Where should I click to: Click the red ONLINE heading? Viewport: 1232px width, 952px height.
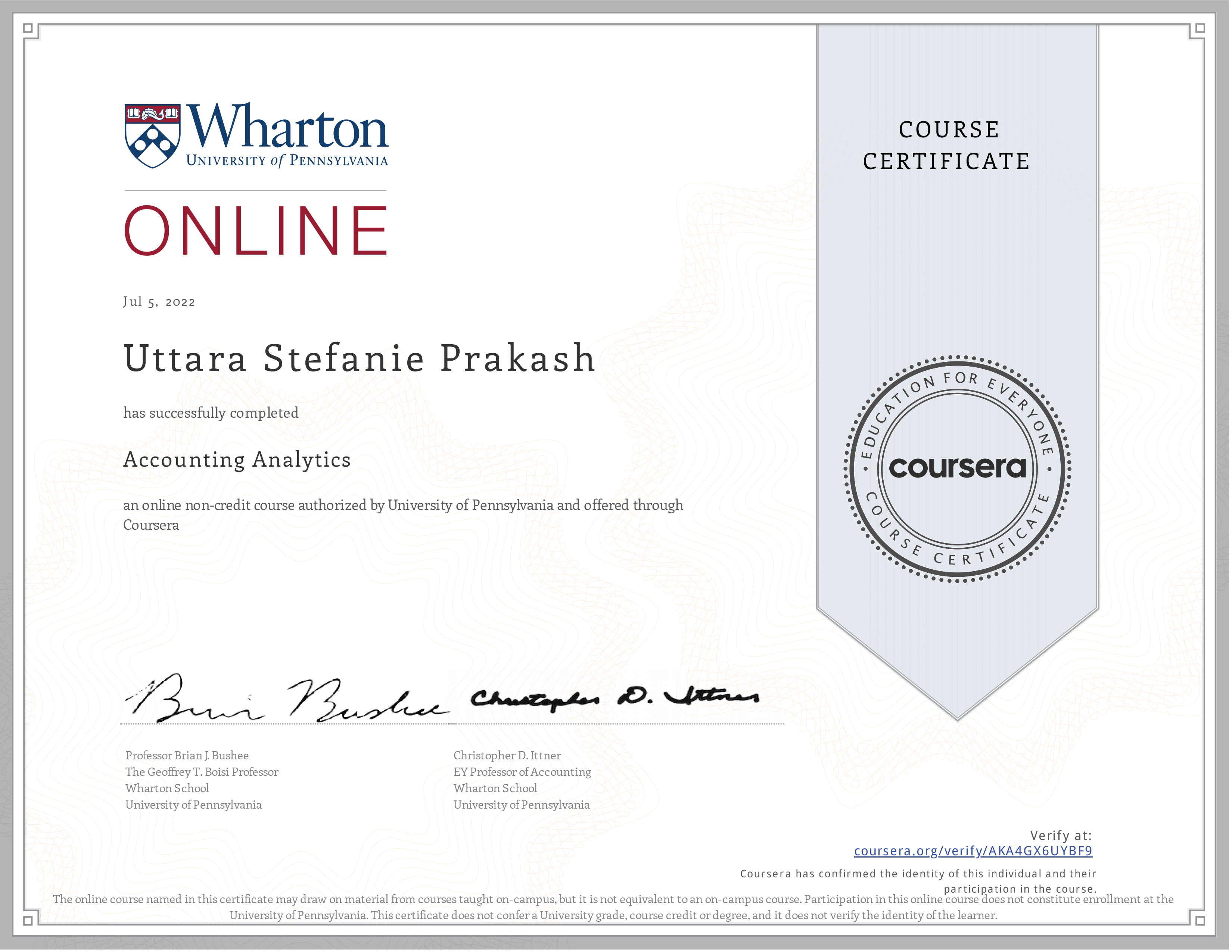pyautogui.click(x=255, y=231)
